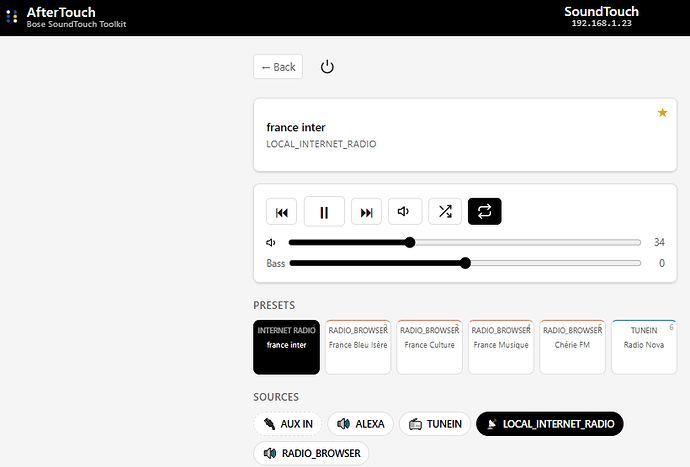This screenshot has height=467, width=690.
Task: Select the Chérie FM preset
Action: point(572,347)
